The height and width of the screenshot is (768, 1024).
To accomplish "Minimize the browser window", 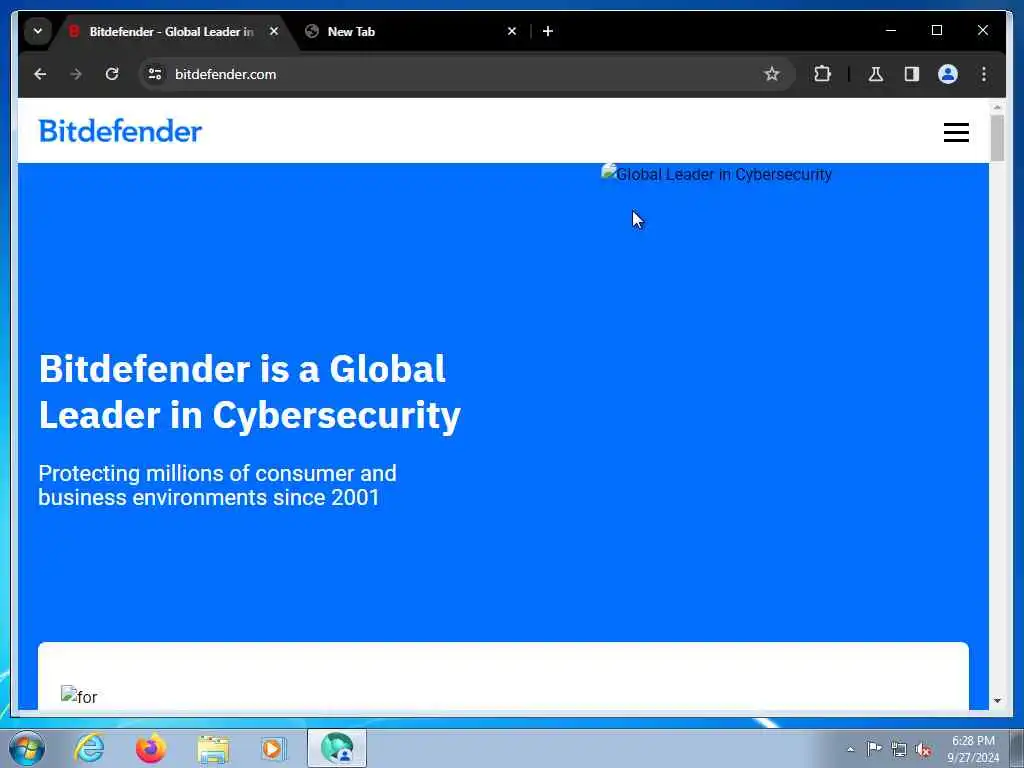I will [891, 30].
